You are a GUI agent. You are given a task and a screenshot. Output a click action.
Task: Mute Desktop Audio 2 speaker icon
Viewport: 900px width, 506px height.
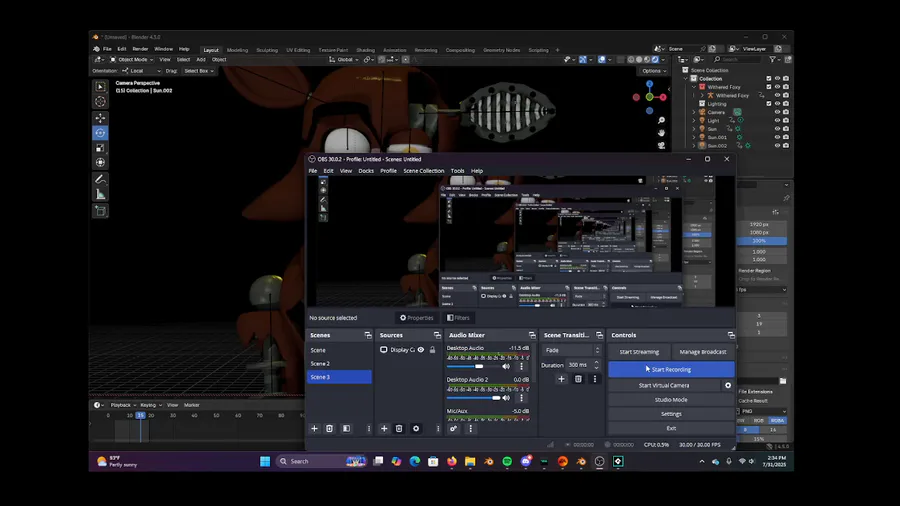506,398
